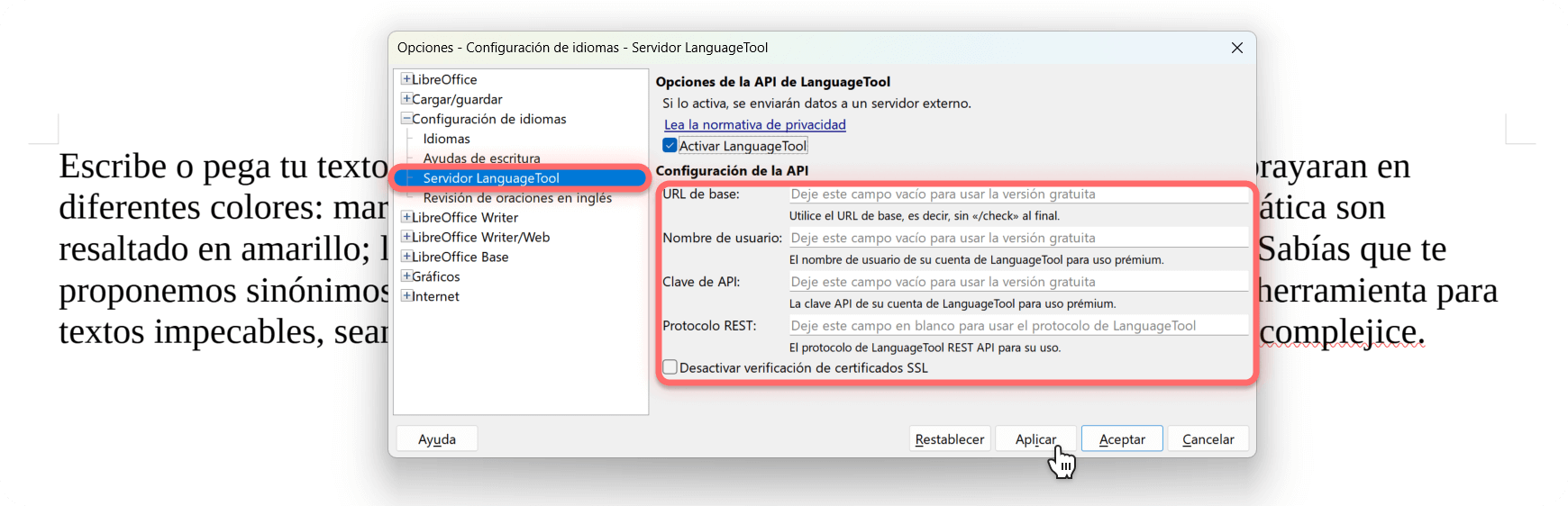The height and width of the screenshot is (506, 1568).
Task: Expand the Cargar/guardar tree node
Action: tap(406, 99)
